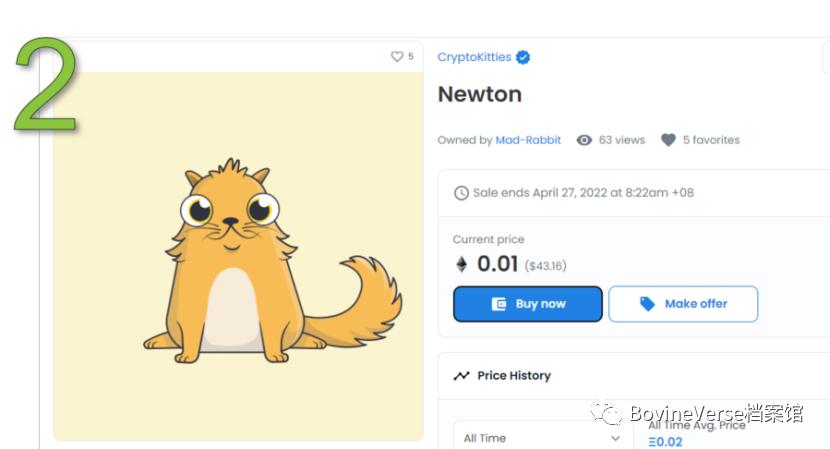Viewport: 830px width, 449px height.
Task: Open the Mad-Rabbit owner profile
Action: tap(528, 140)
